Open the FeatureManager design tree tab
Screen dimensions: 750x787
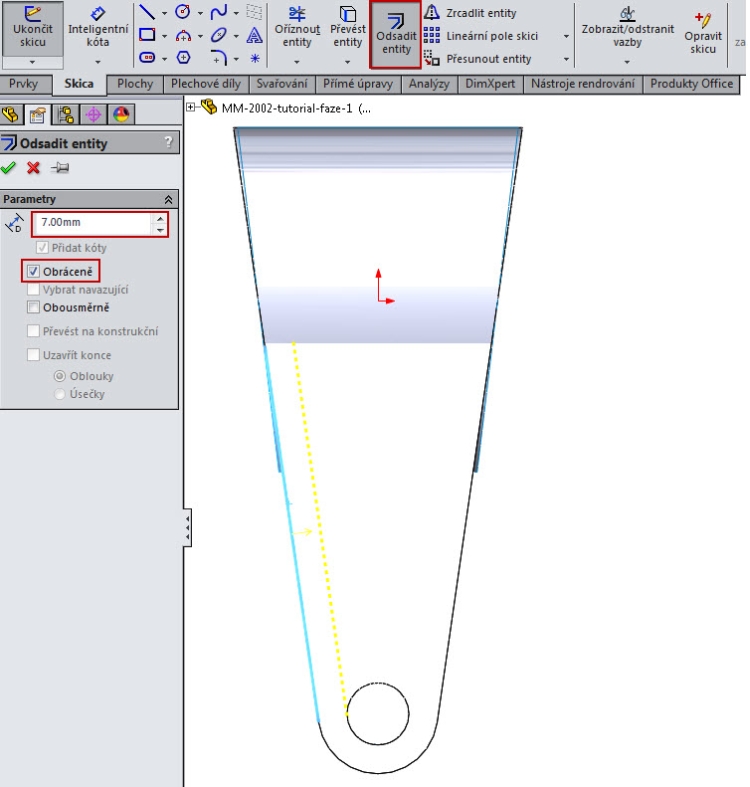(10, 115)
